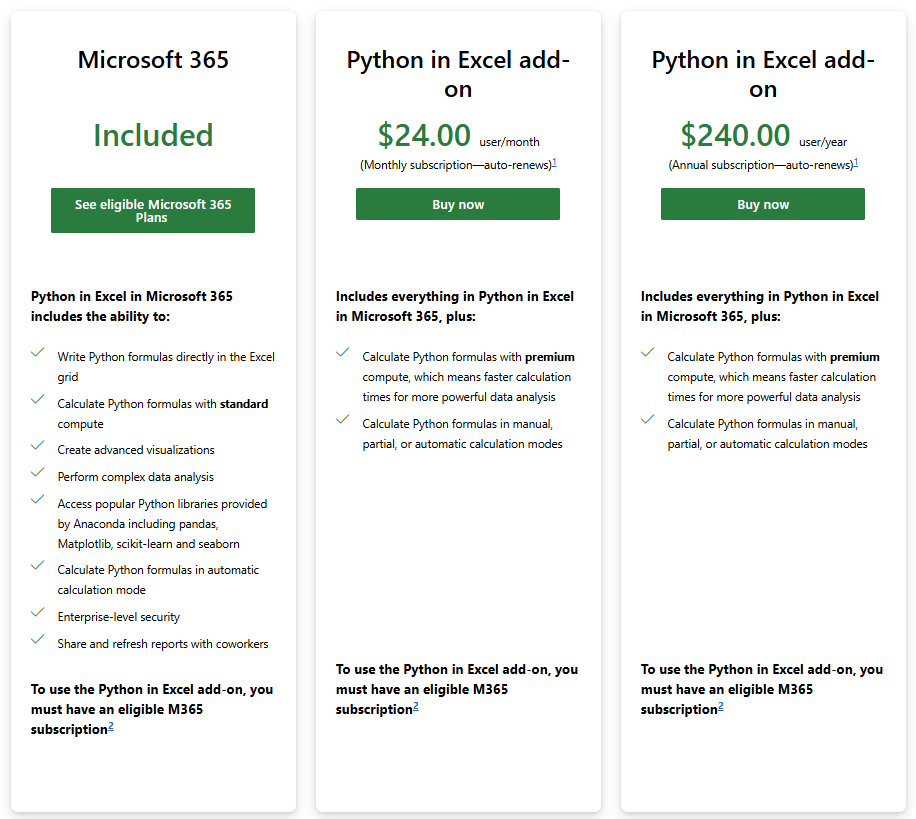This screenshot has width=916, height=819.
Task: Click checkmark beside Access popular Python libraries
Action: click(38, 499)
